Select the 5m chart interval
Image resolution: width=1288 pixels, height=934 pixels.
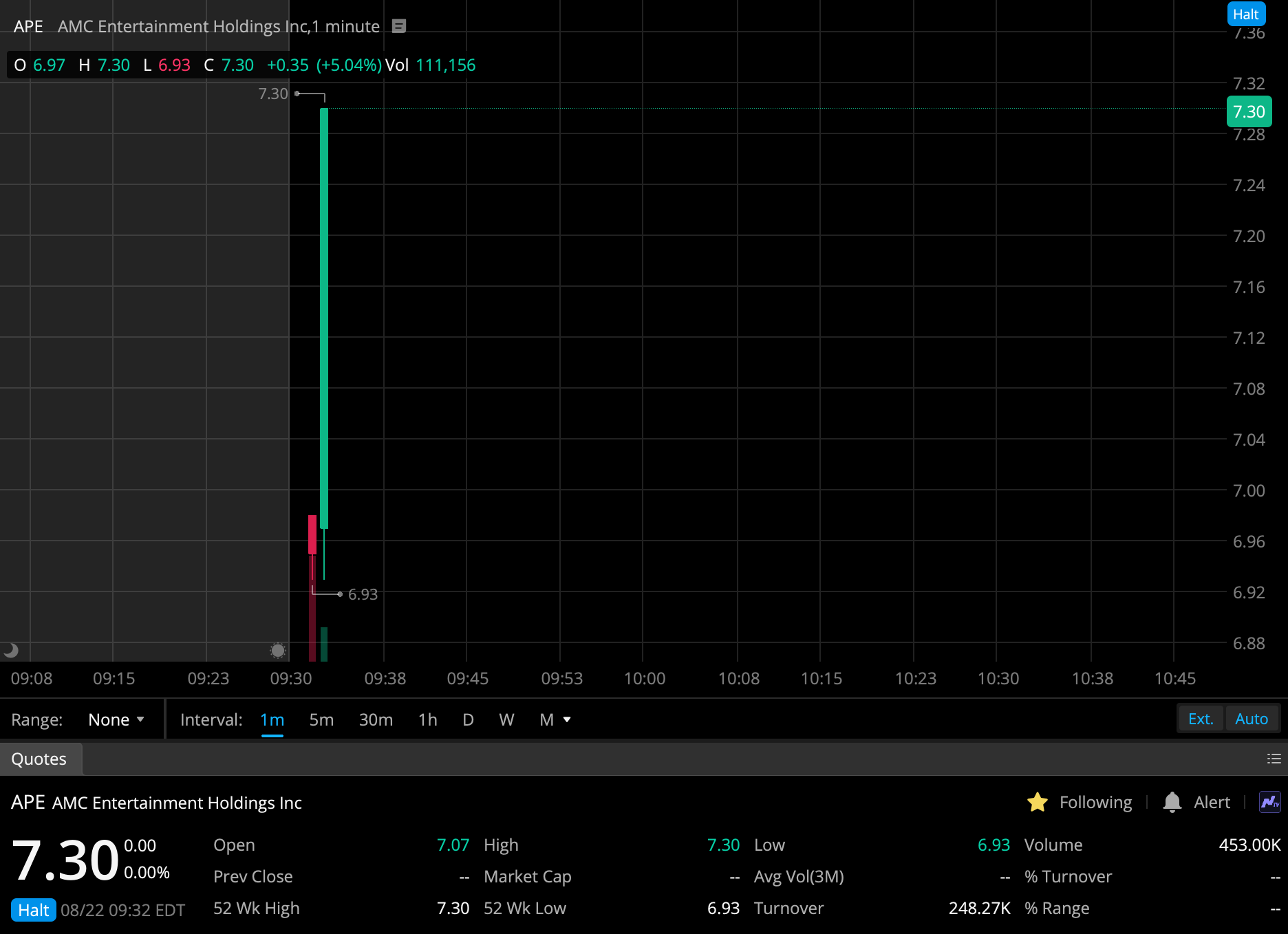click(x=321, y=719)
